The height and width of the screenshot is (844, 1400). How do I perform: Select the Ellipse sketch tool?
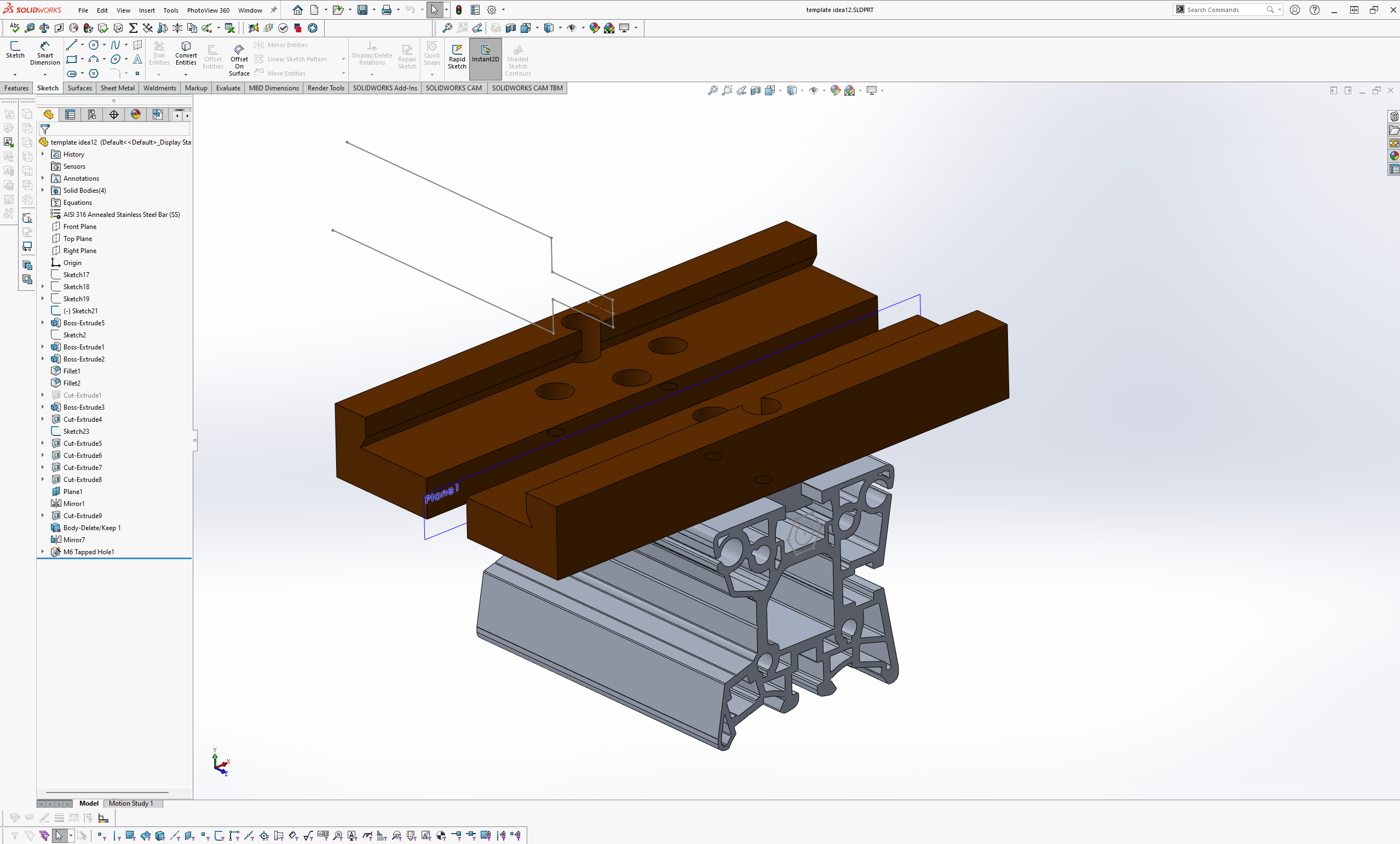116,59
